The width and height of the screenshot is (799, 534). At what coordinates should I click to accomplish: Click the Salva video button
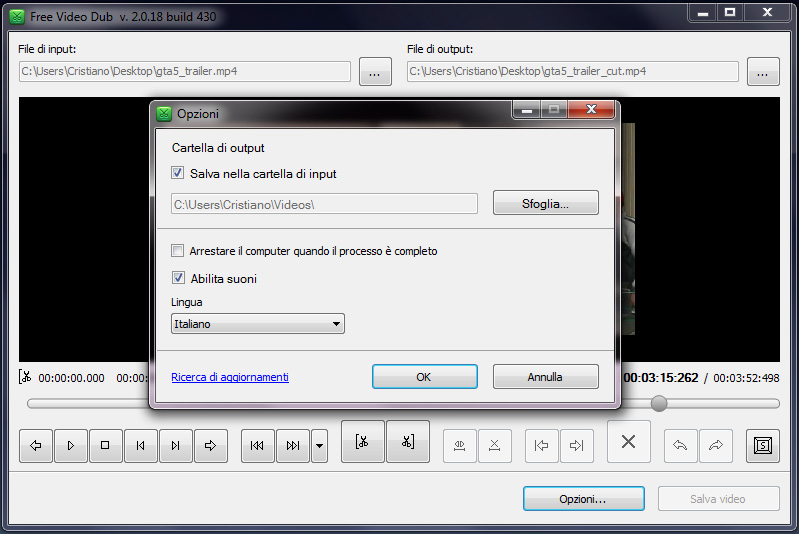tap(719, 498)
